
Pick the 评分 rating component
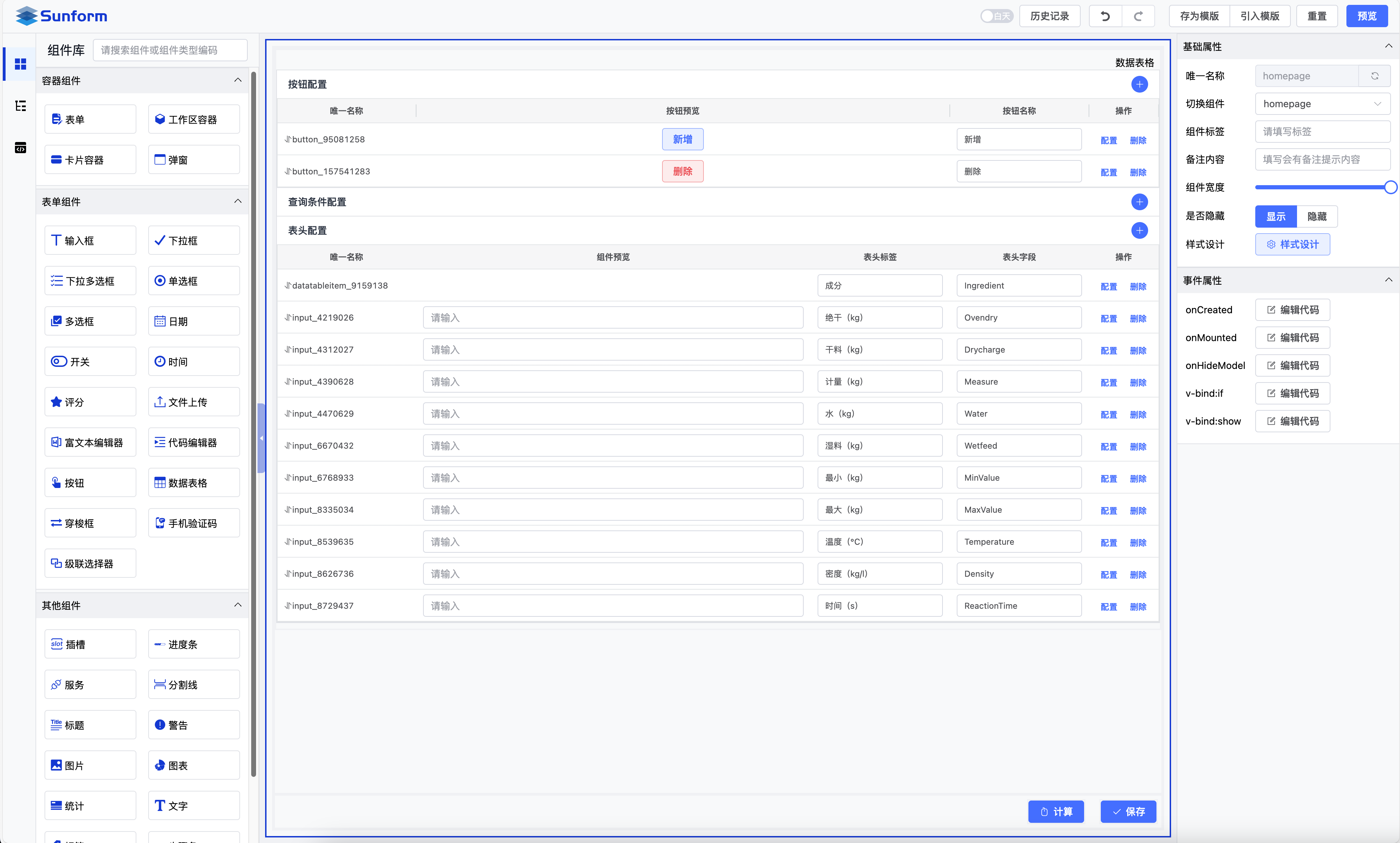(90, 402)
